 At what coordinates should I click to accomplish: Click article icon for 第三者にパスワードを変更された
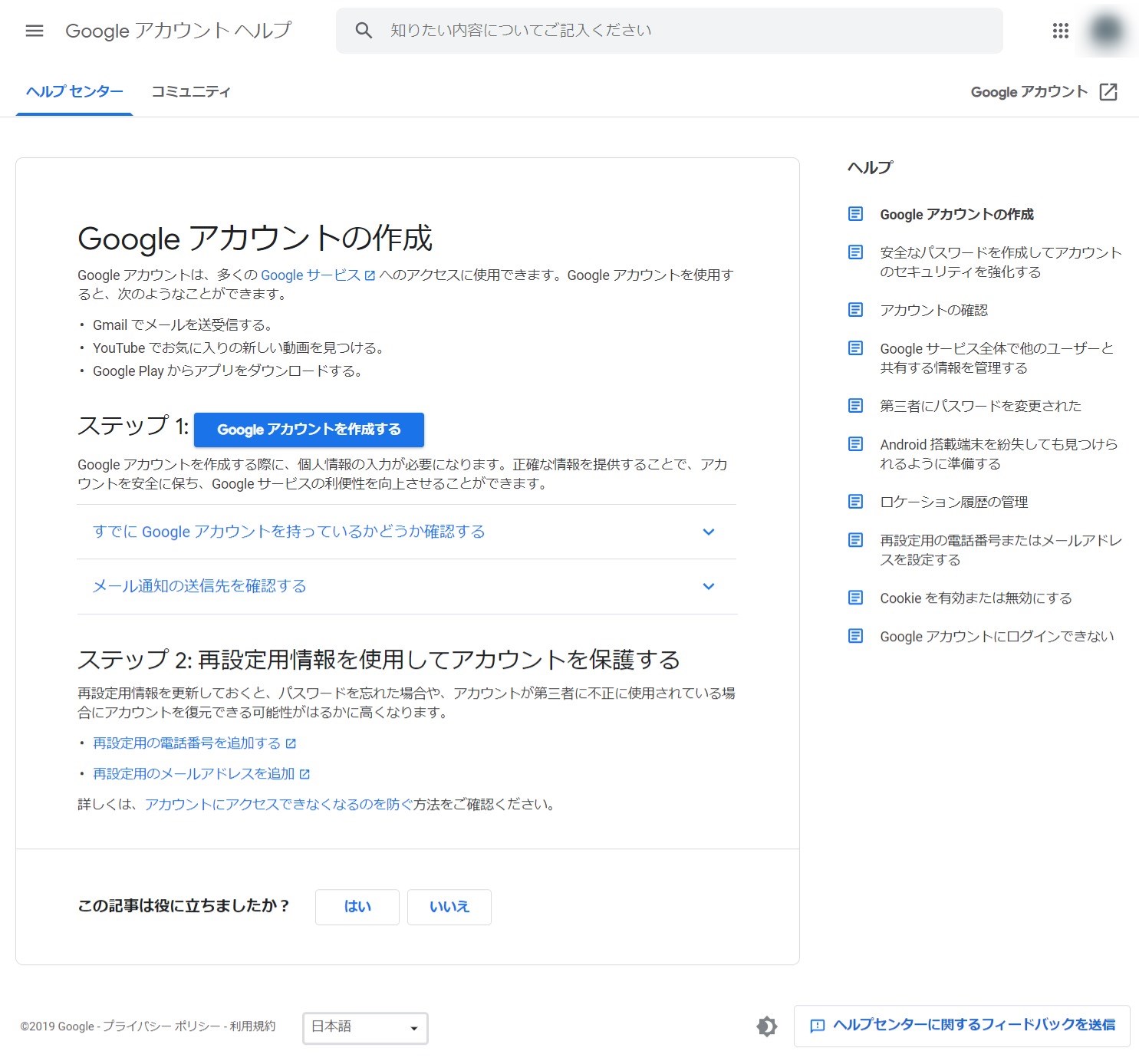[856, 406]
